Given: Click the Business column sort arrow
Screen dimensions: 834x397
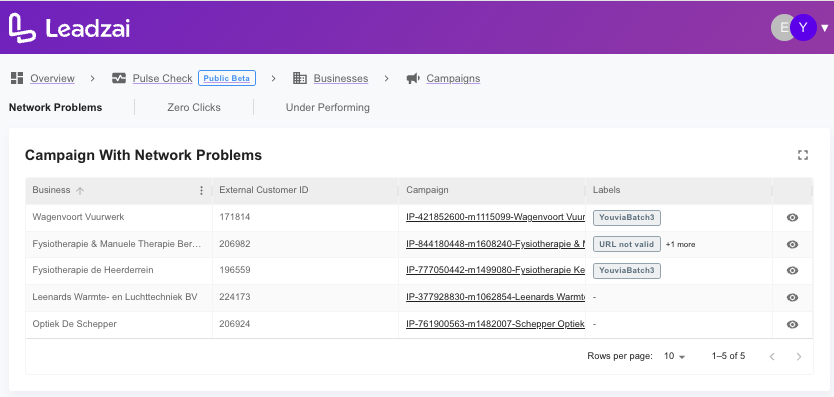Looking at the screenshot, I should pos(80,191).
